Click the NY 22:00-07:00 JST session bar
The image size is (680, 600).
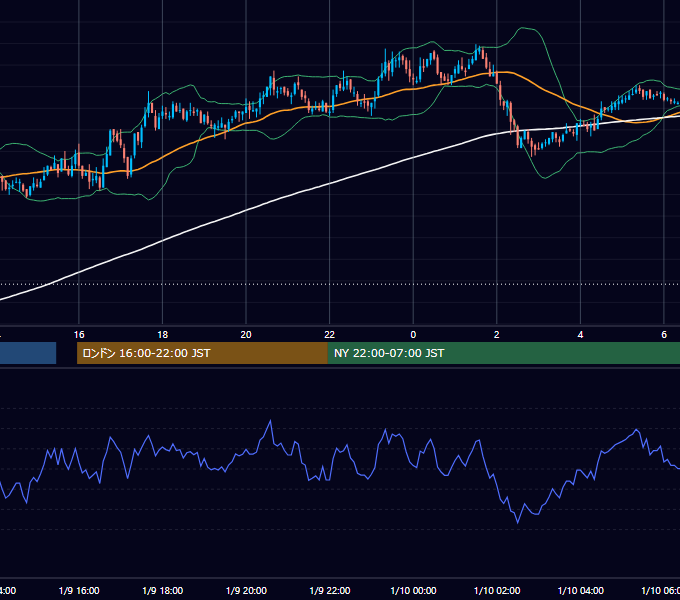click(503, 353)
